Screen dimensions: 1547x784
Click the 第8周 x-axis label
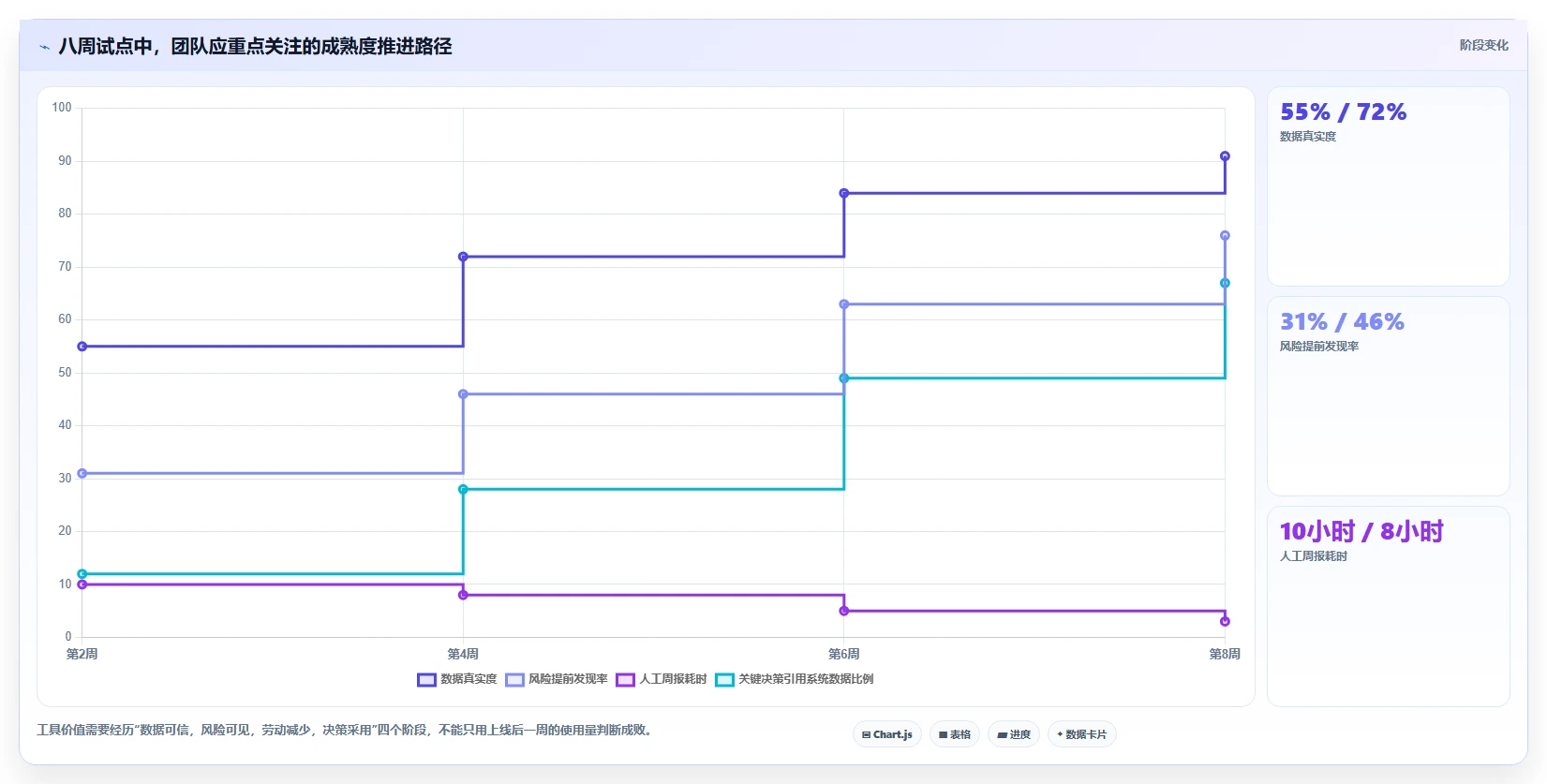pos(1225,654)
